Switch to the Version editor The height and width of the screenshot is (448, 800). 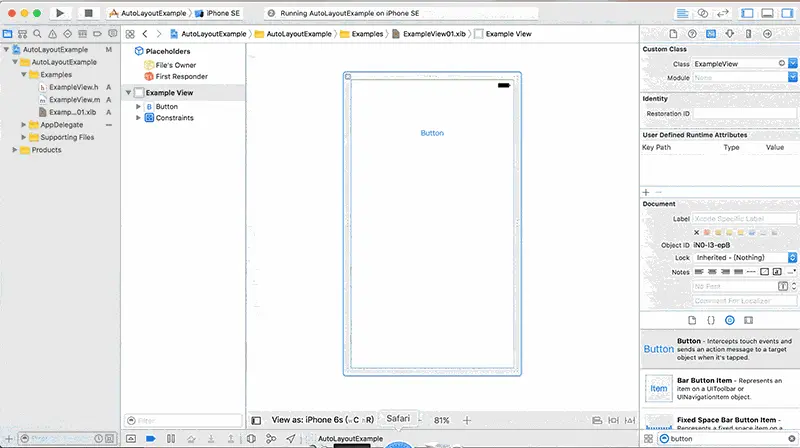click(722, 13)
